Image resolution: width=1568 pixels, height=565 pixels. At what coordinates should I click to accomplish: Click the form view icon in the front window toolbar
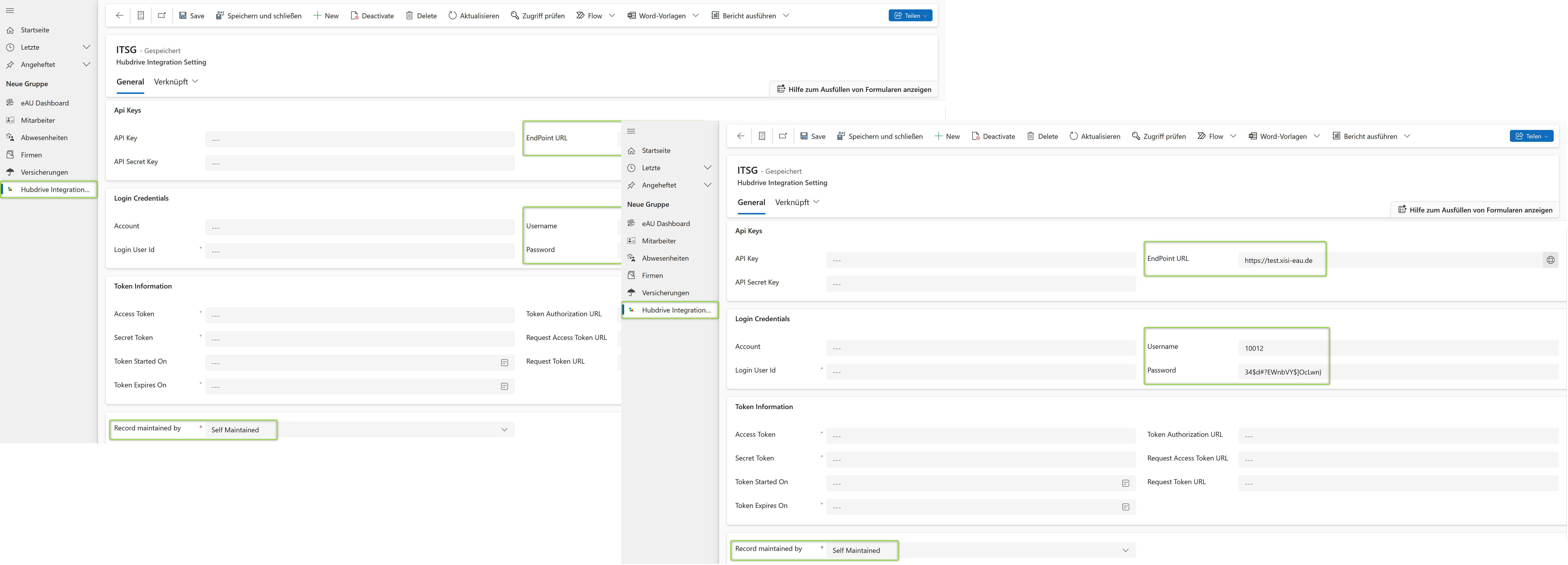(762, 136)
